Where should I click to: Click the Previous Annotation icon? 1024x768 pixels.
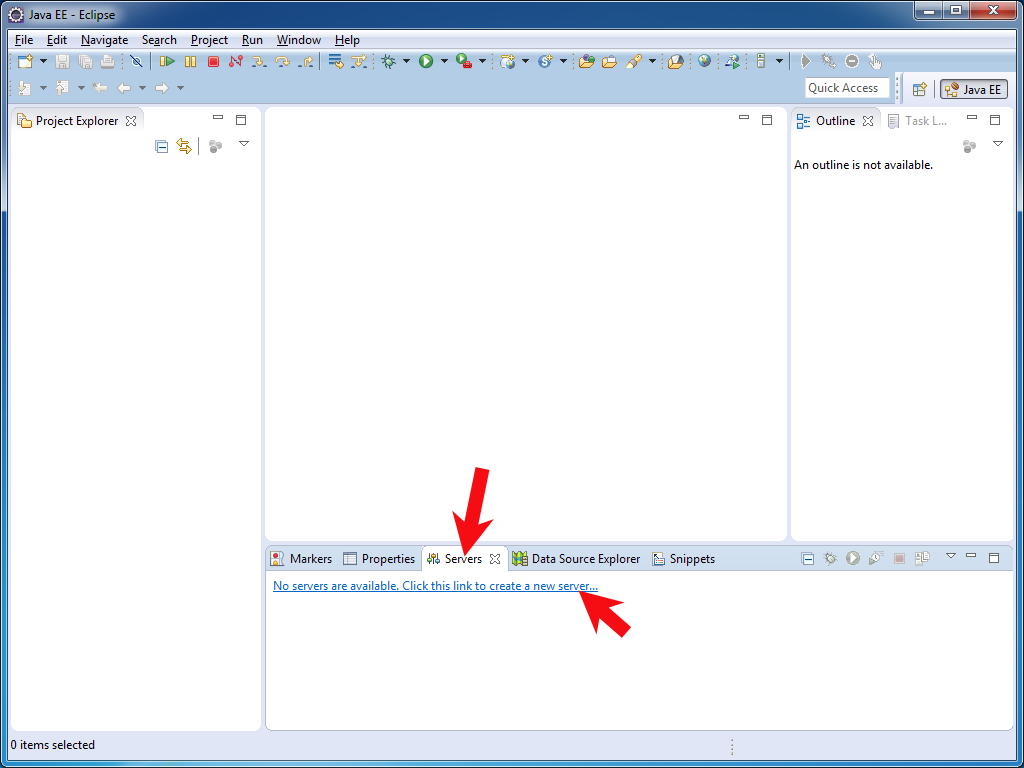point(62,88)
